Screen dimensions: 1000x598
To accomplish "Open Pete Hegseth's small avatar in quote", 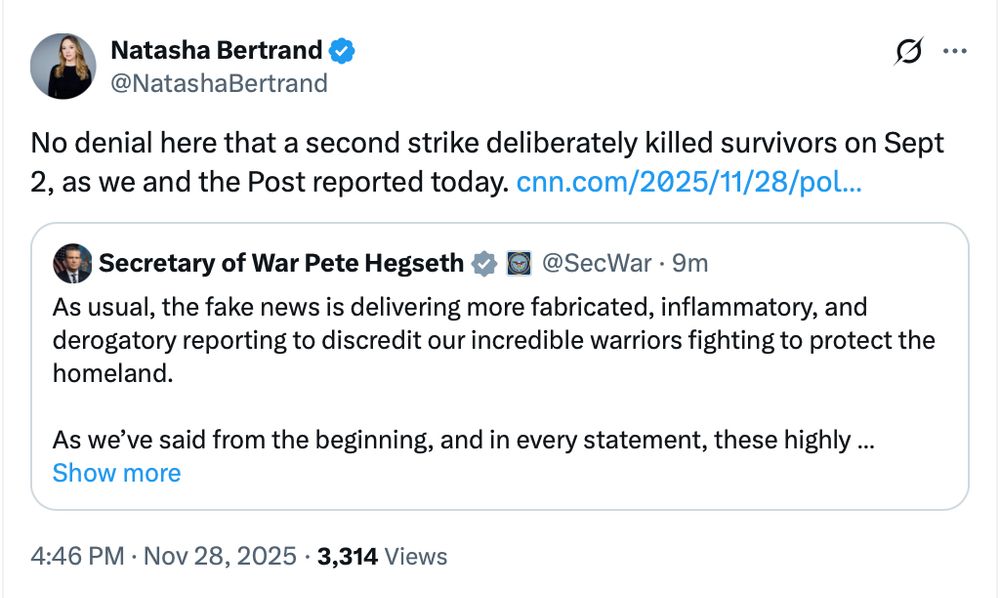I will (72, 263).
